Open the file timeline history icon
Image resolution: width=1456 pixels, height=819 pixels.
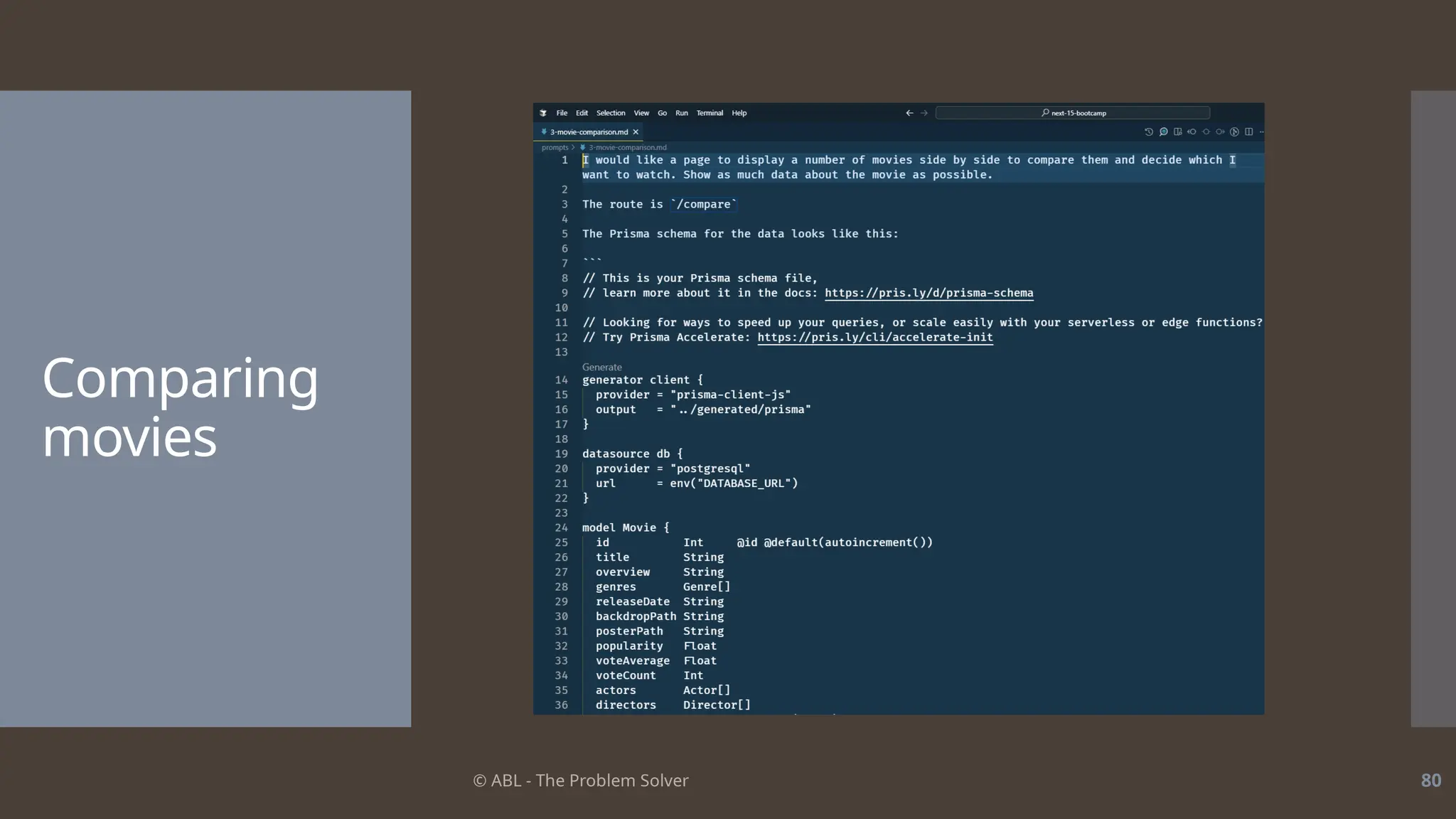coord(1149,132)
